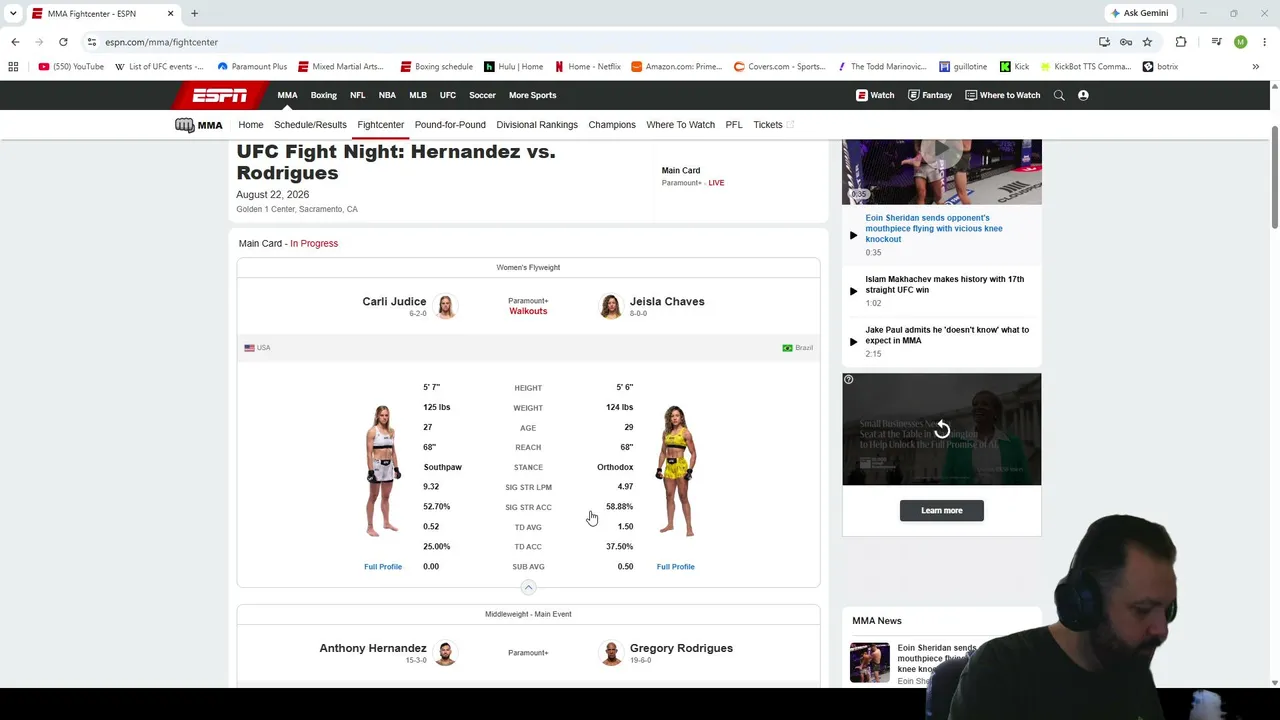
Task: Open the guillotine bookmark
Action: [x=963, y=67]
